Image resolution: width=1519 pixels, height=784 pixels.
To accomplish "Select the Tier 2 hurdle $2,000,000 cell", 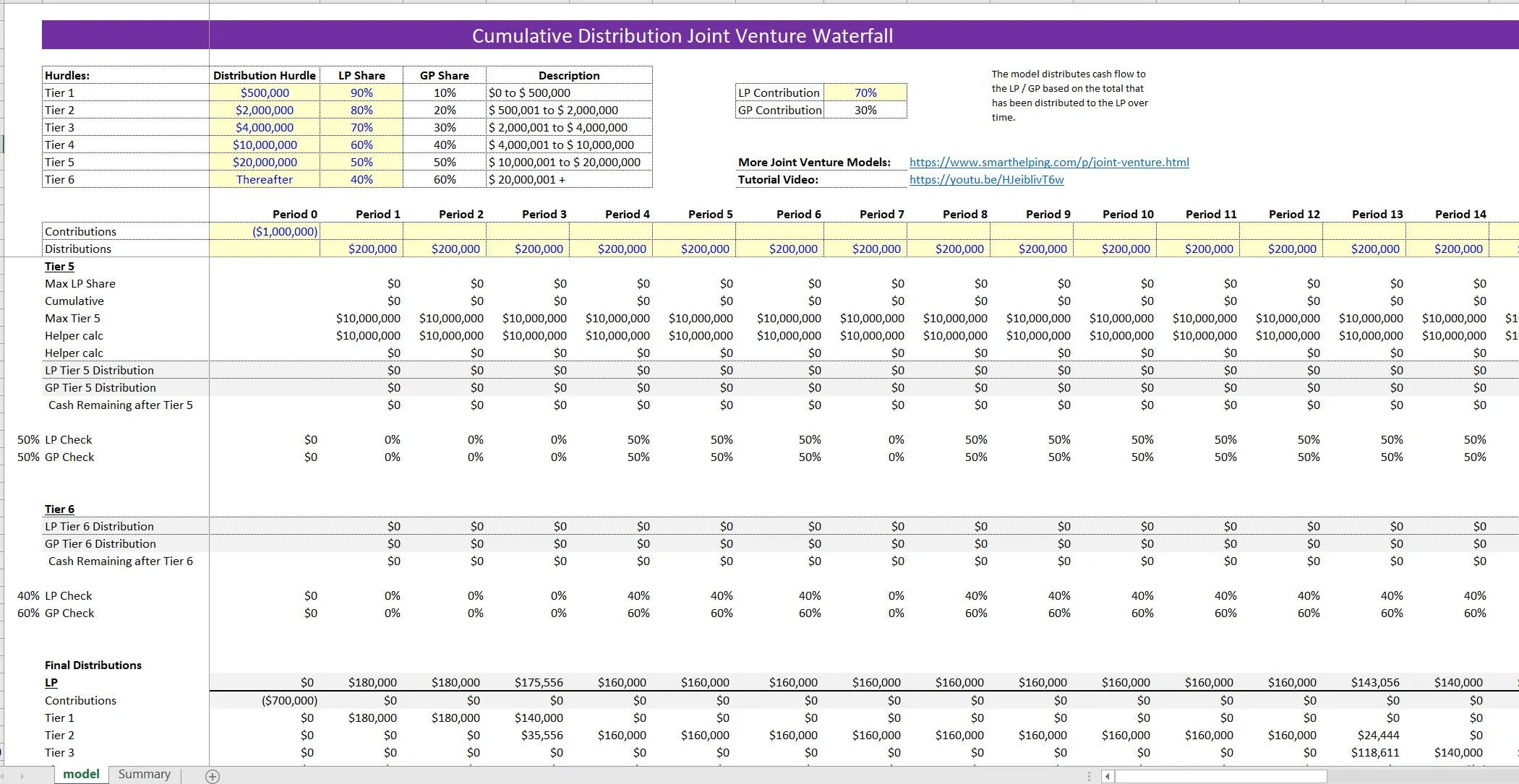I will click(x=264, y=110).
